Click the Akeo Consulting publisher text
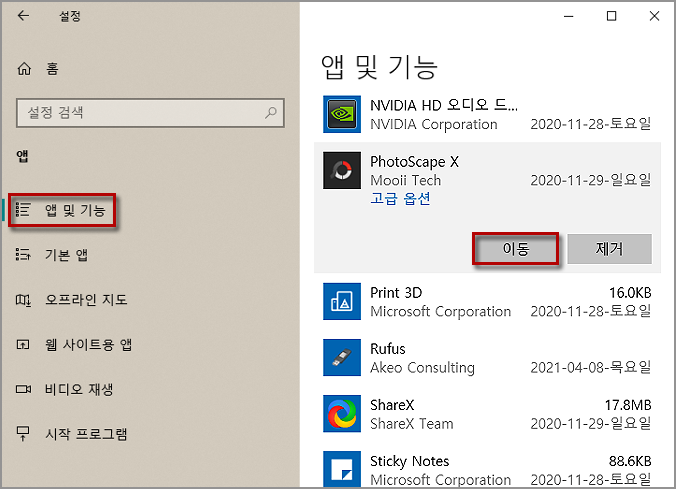The width and height of the screenshot is (676, 489). tap(422, 367)
